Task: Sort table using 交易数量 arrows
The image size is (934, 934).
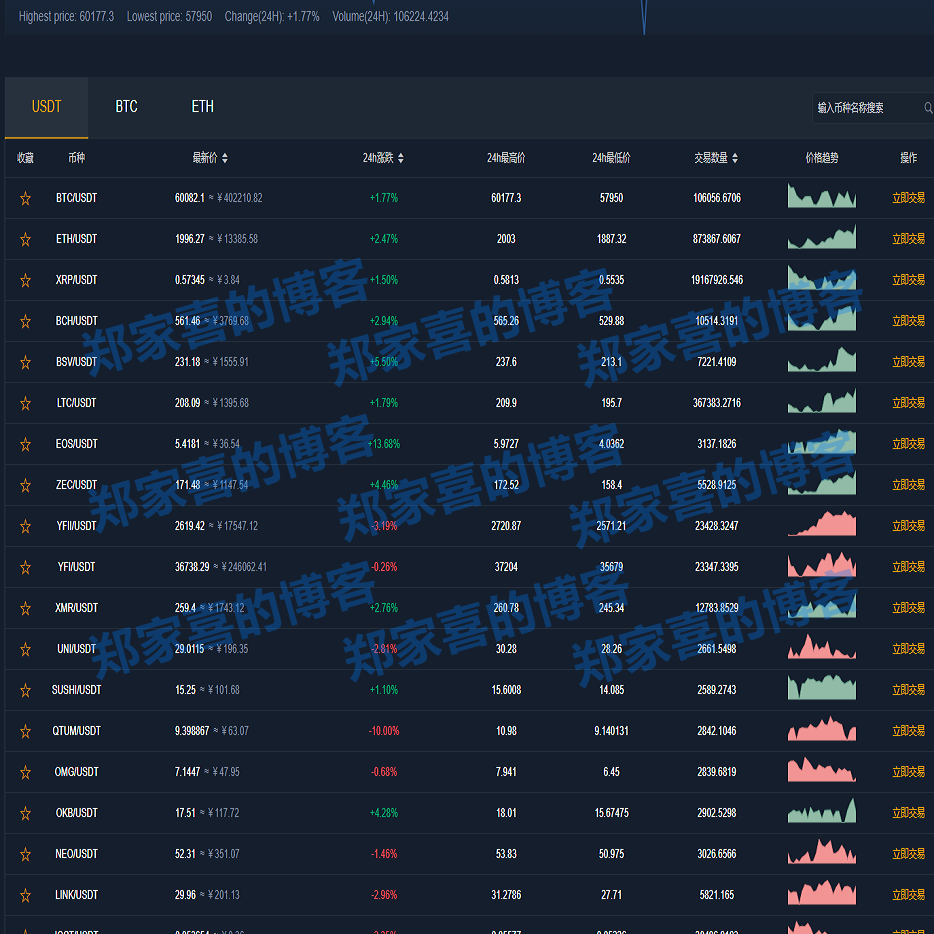Action: tap(733, 157)
